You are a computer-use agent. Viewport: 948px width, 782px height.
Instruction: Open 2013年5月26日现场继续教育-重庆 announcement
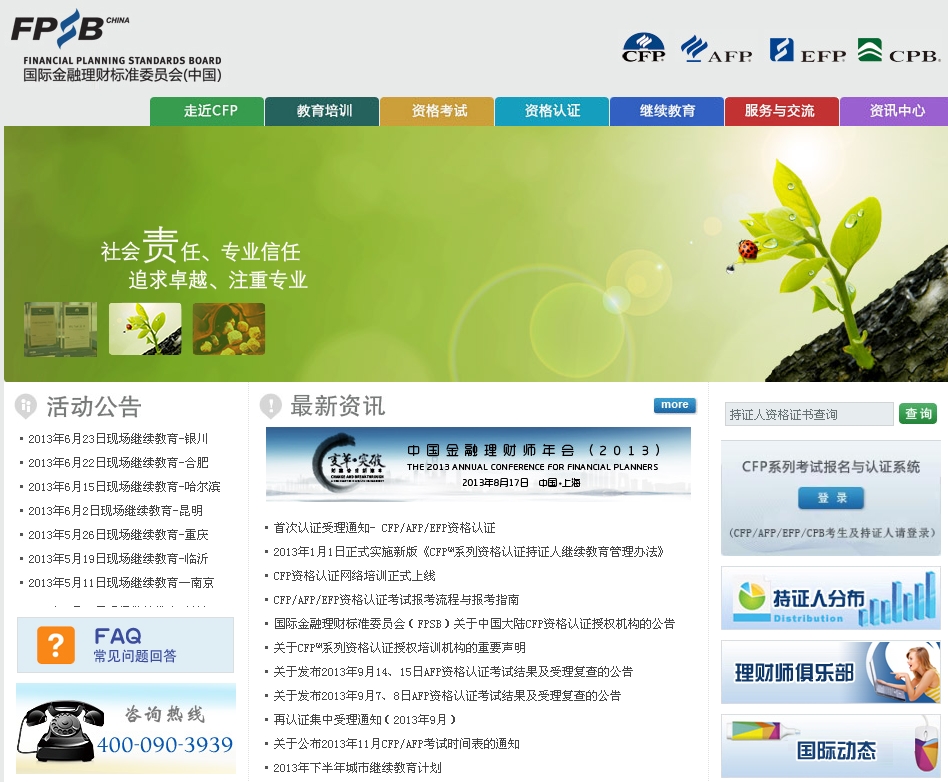coord(118,535)
